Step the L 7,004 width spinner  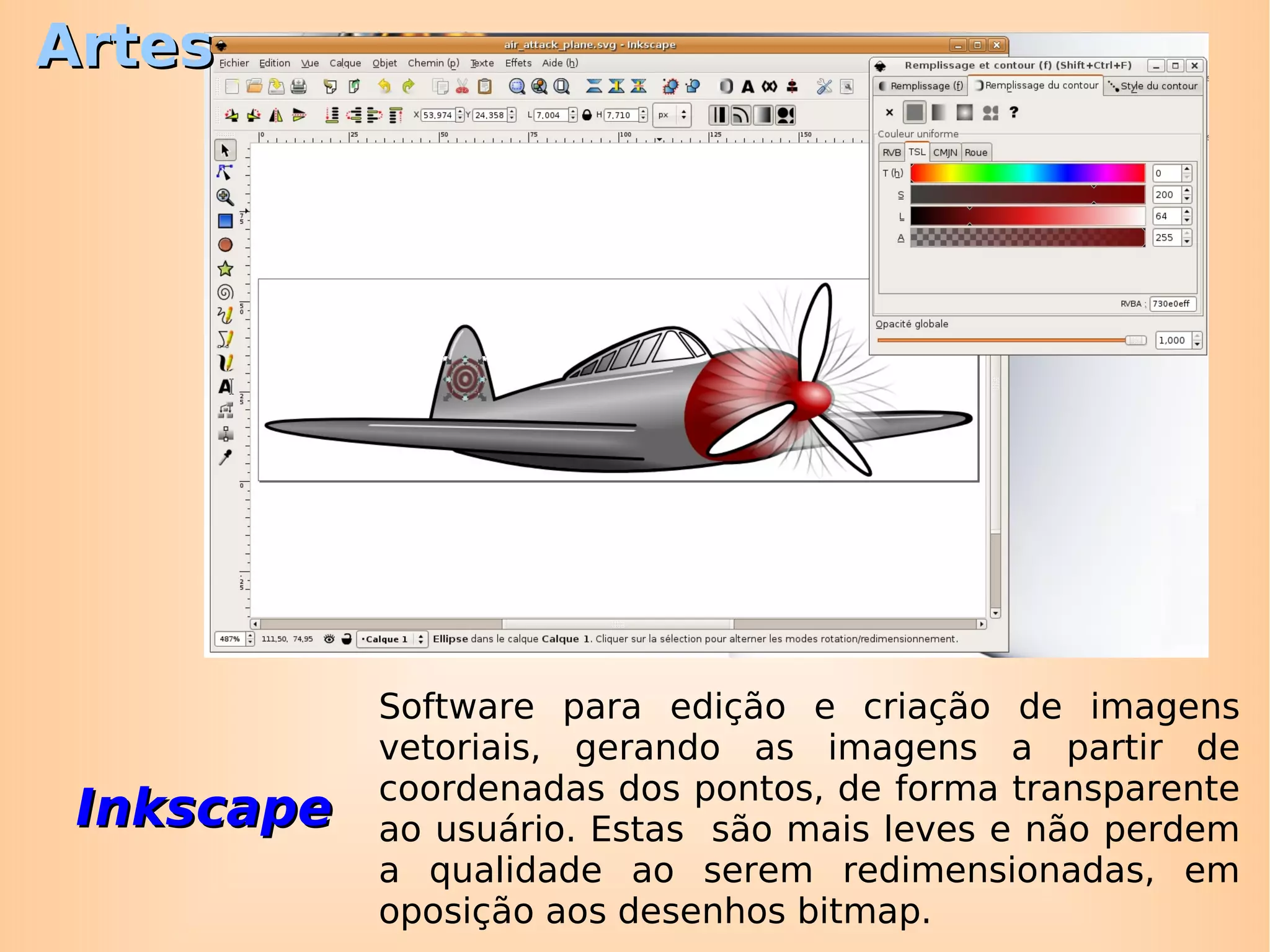tap(572, 115)
